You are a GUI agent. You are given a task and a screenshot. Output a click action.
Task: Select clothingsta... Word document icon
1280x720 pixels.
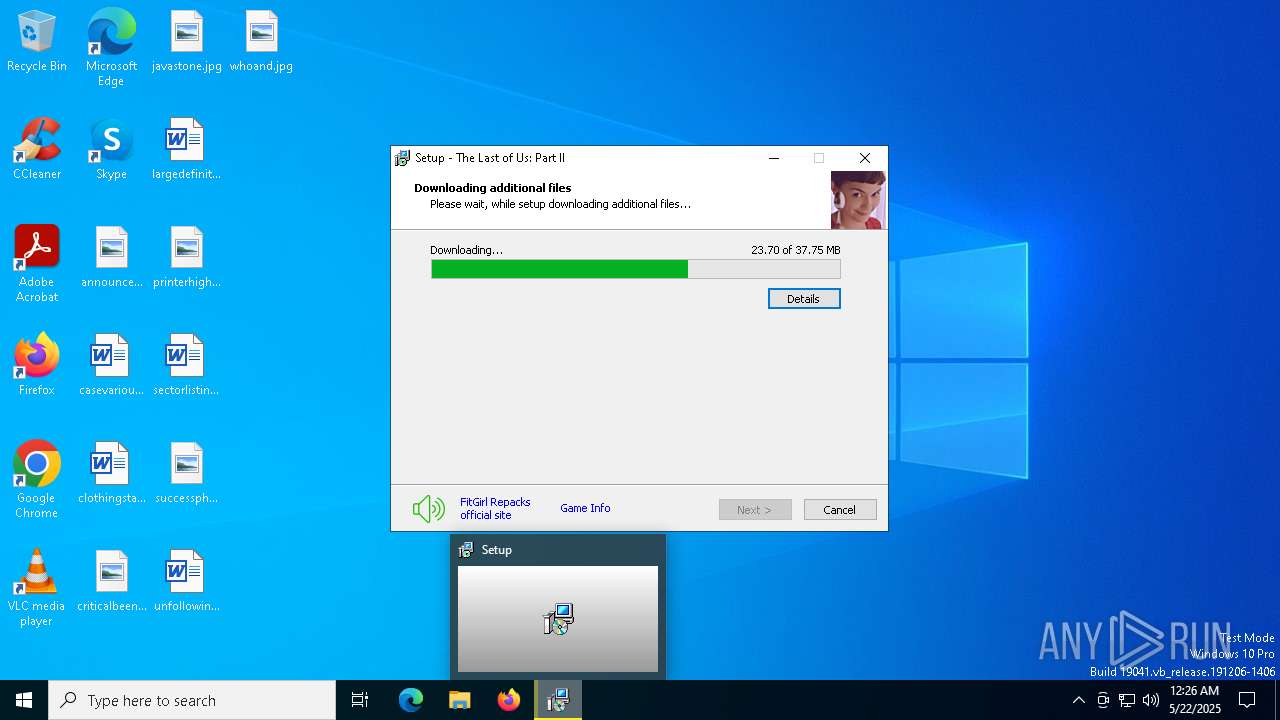[111, 474]
